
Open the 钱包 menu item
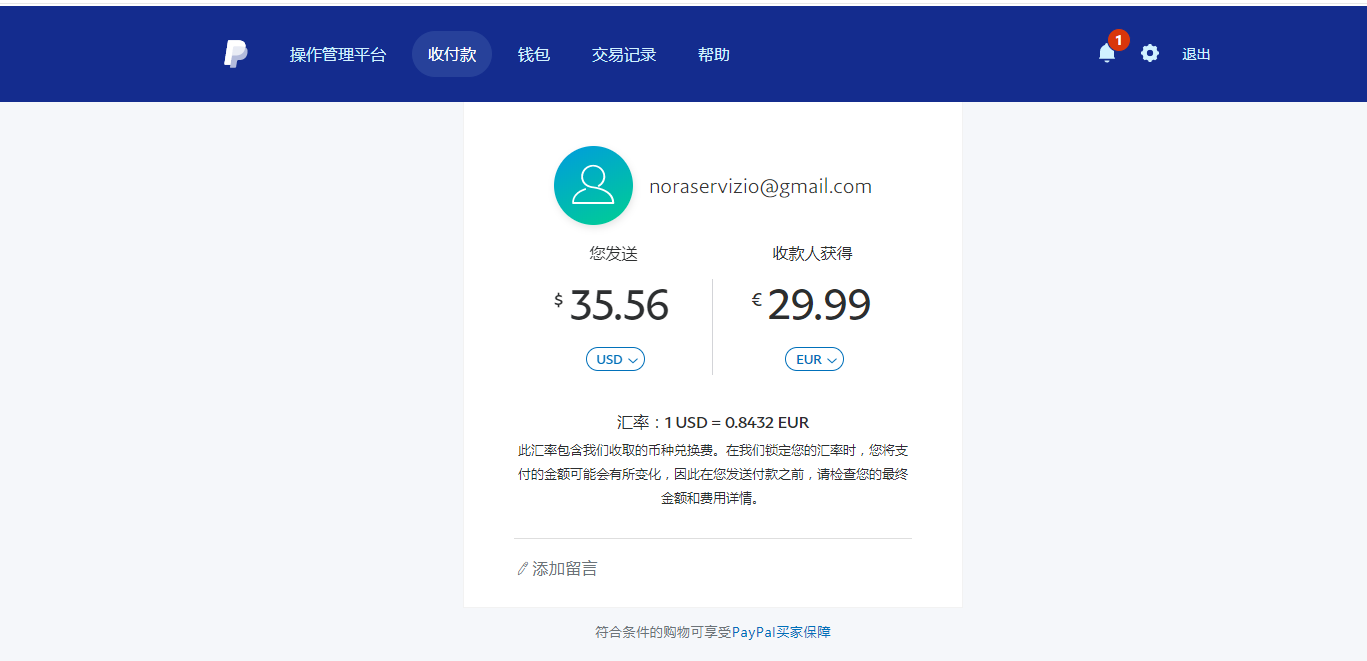click(x=534, y=55)
